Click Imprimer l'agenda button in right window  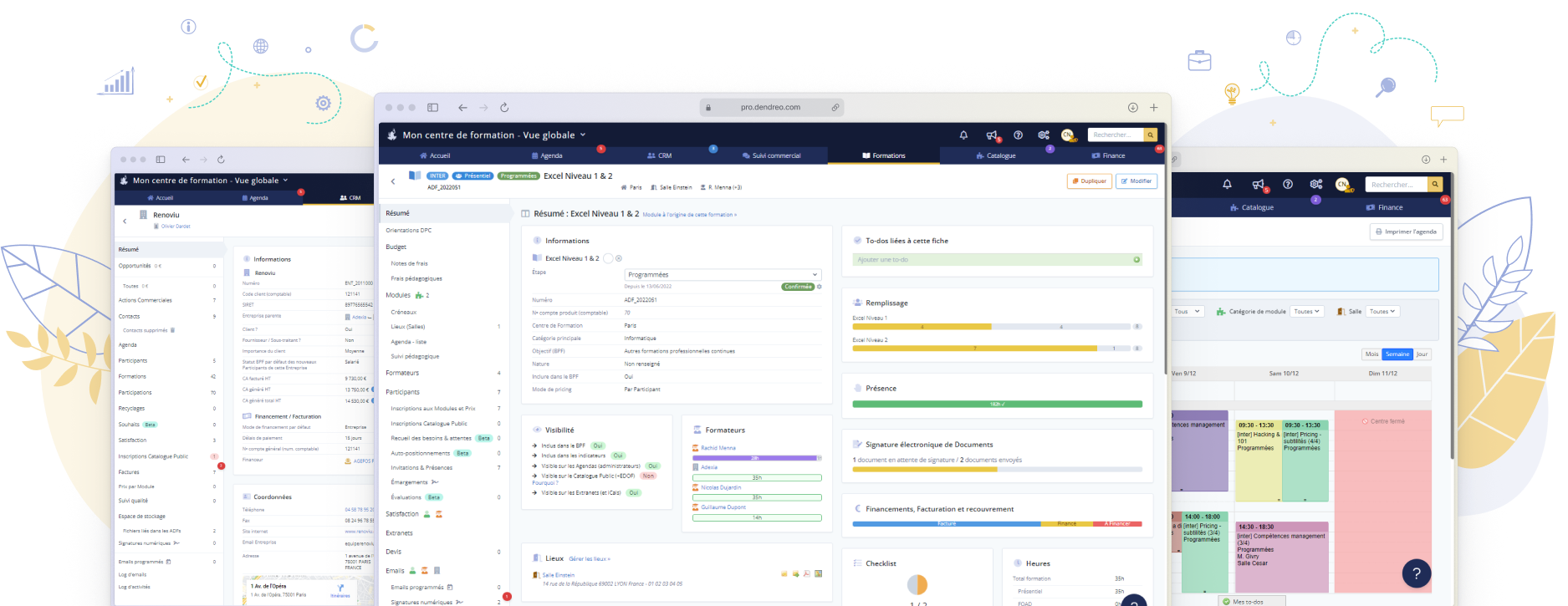(1406, 232)
